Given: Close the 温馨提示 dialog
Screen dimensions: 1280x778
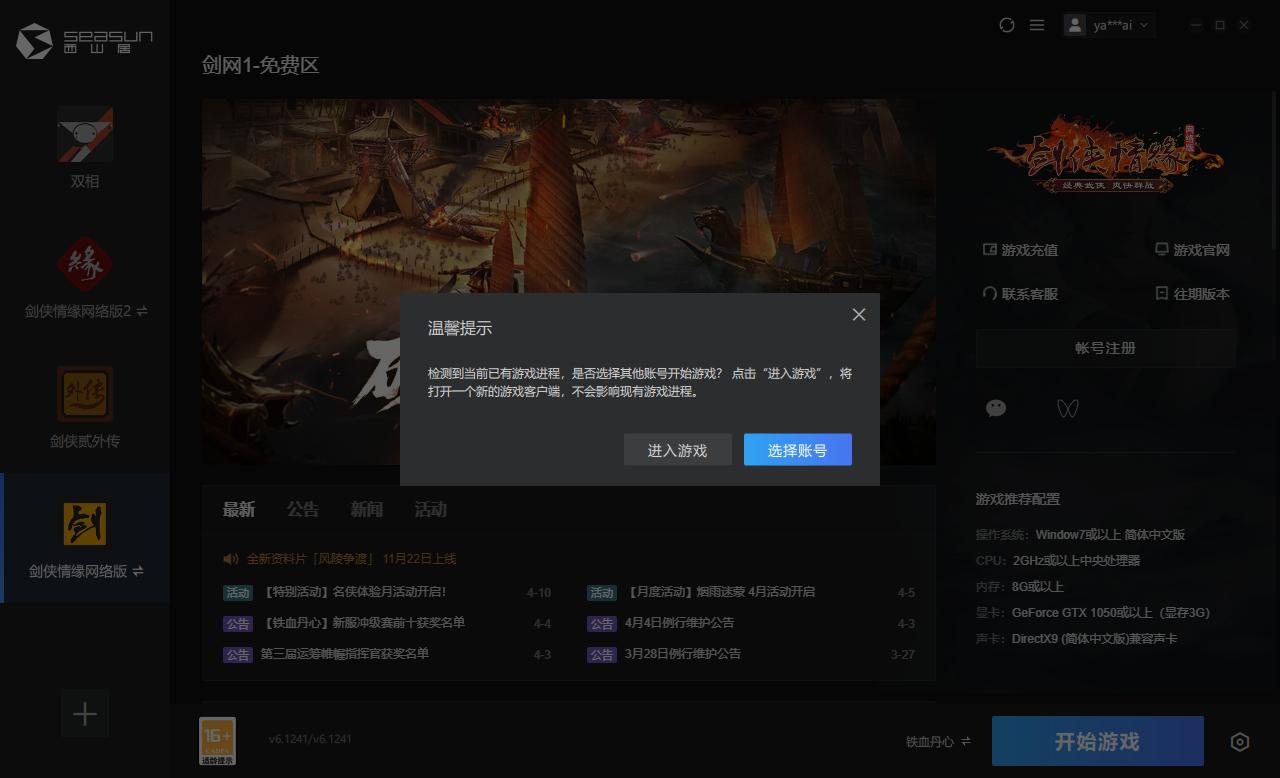Looking at the screenshot, I should (858, 315).
